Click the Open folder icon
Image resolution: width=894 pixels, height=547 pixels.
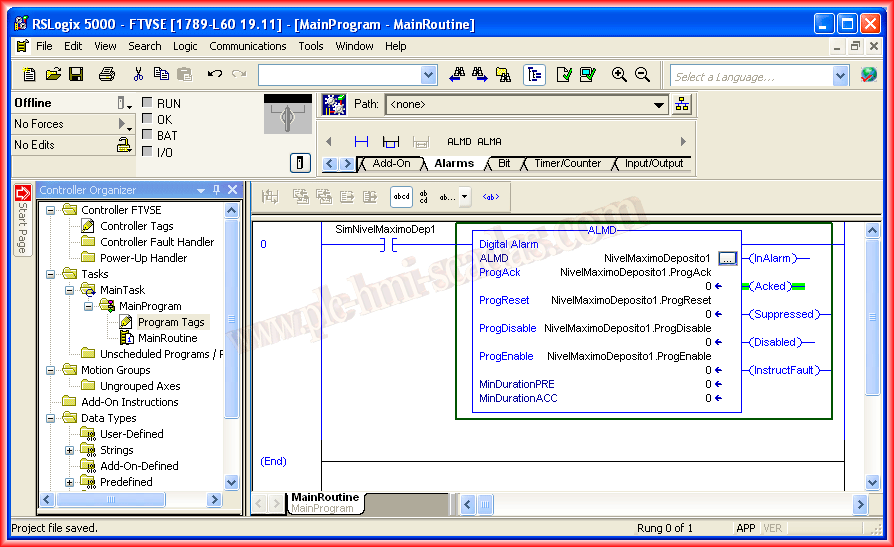[53, 74]
